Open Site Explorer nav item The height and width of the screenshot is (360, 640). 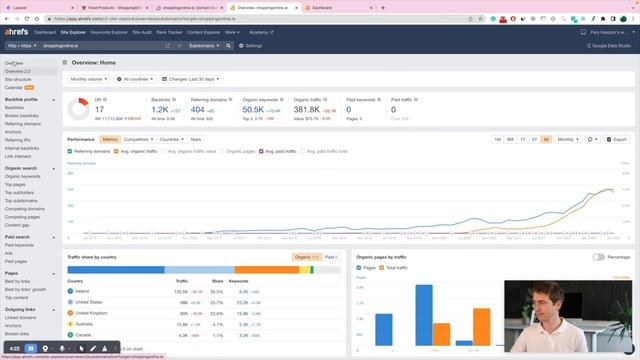click(x=73, y=32)
